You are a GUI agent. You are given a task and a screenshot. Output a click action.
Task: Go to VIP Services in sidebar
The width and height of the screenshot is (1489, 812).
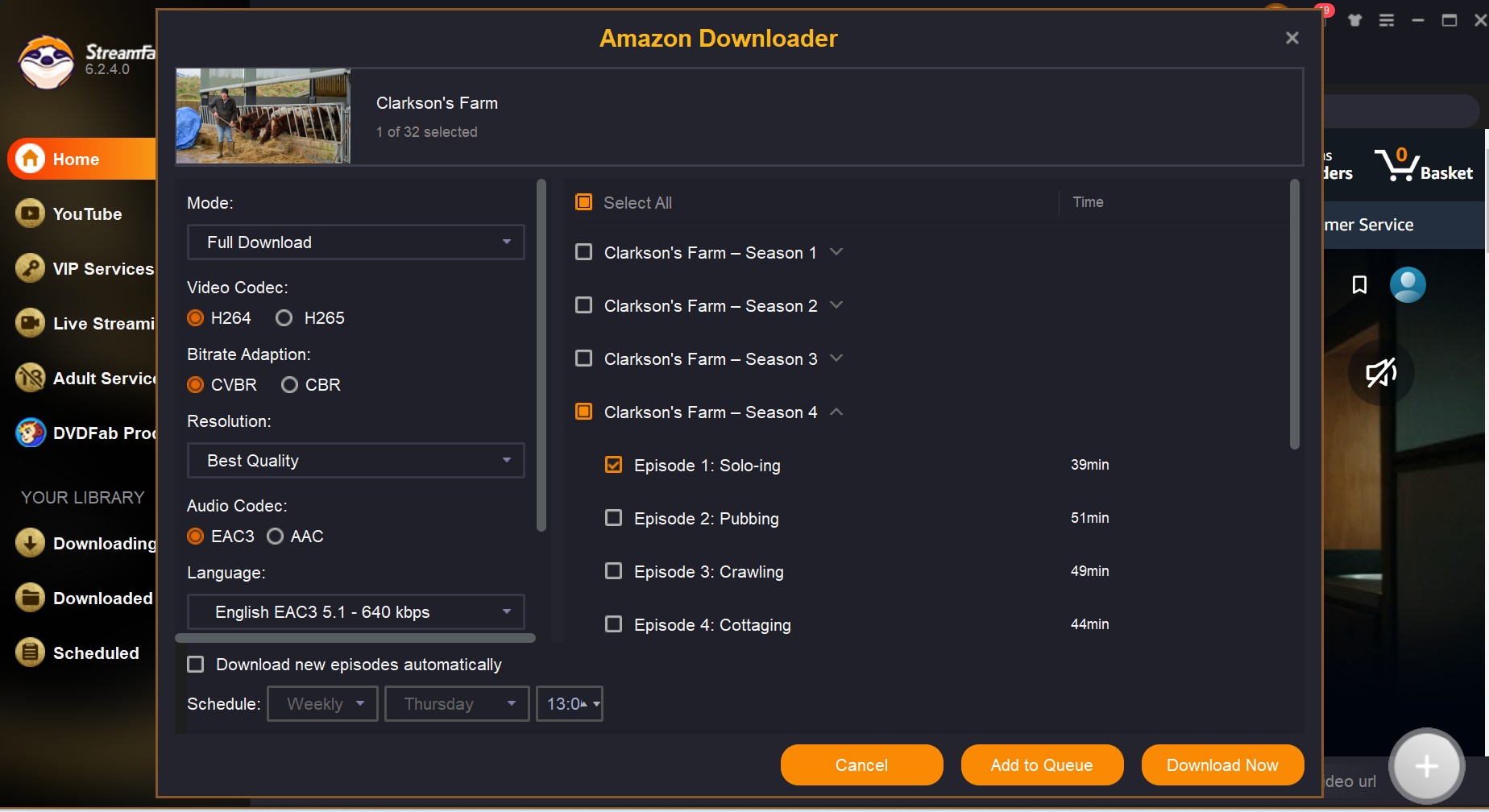[x=103, y=269]
